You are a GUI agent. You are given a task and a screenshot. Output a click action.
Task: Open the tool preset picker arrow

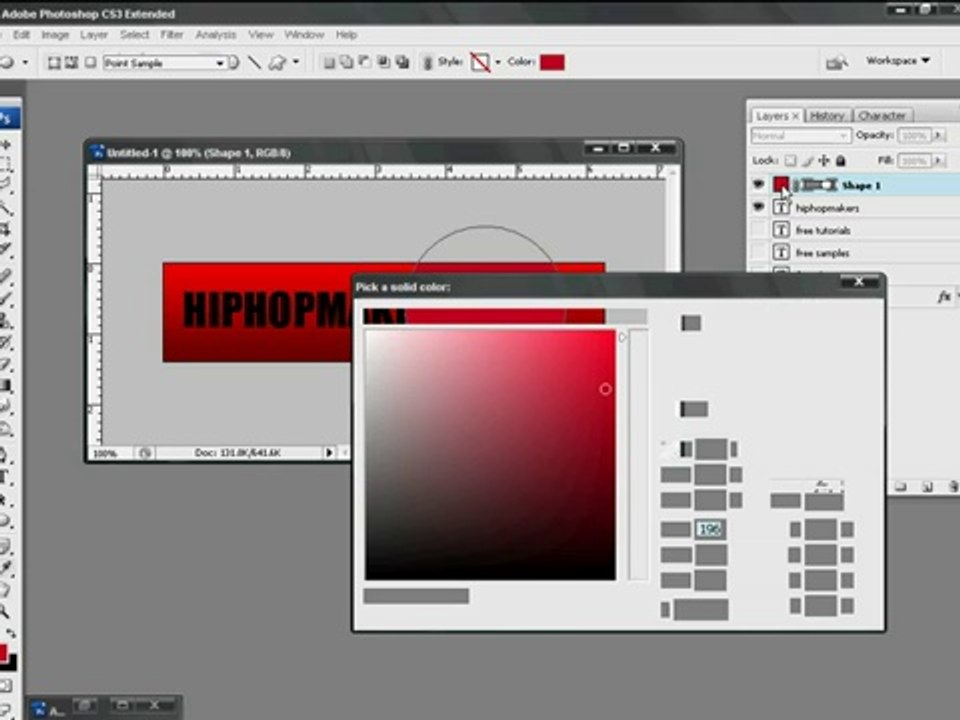[25, 62]
